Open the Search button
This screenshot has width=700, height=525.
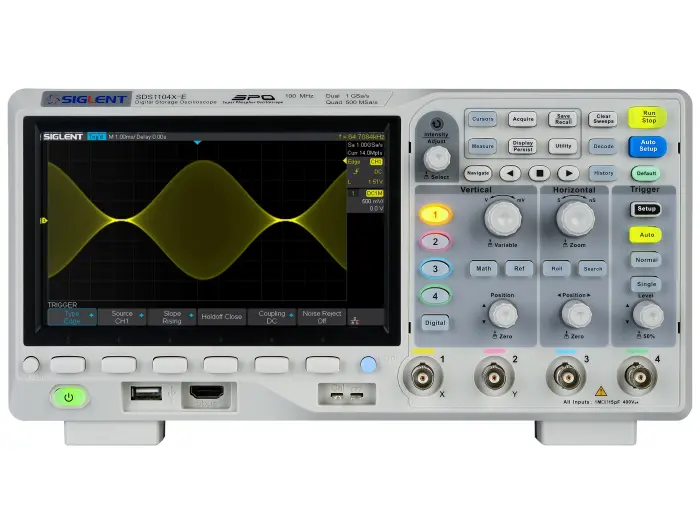[592, 268]
